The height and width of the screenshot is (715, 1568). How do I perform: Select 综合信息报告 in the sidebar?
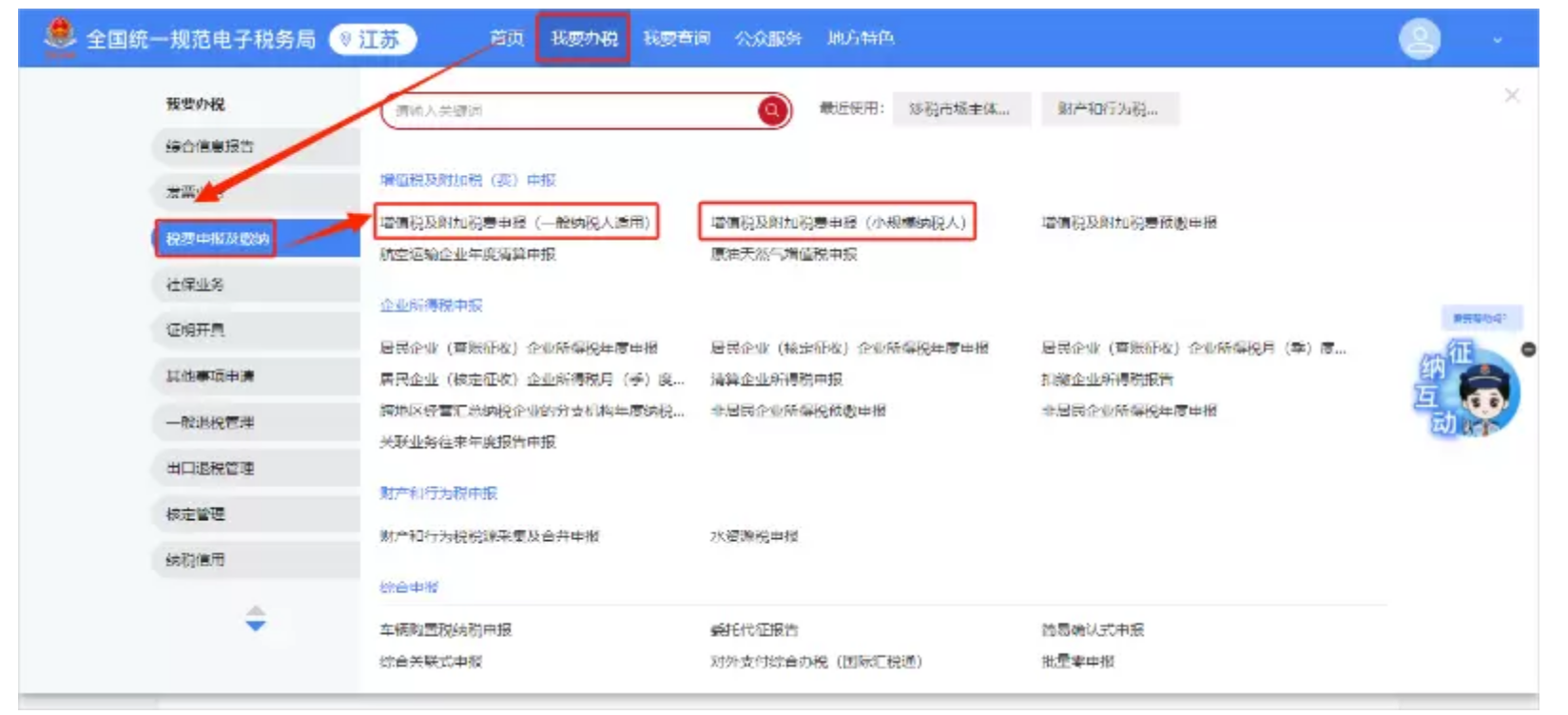[257, 146]
